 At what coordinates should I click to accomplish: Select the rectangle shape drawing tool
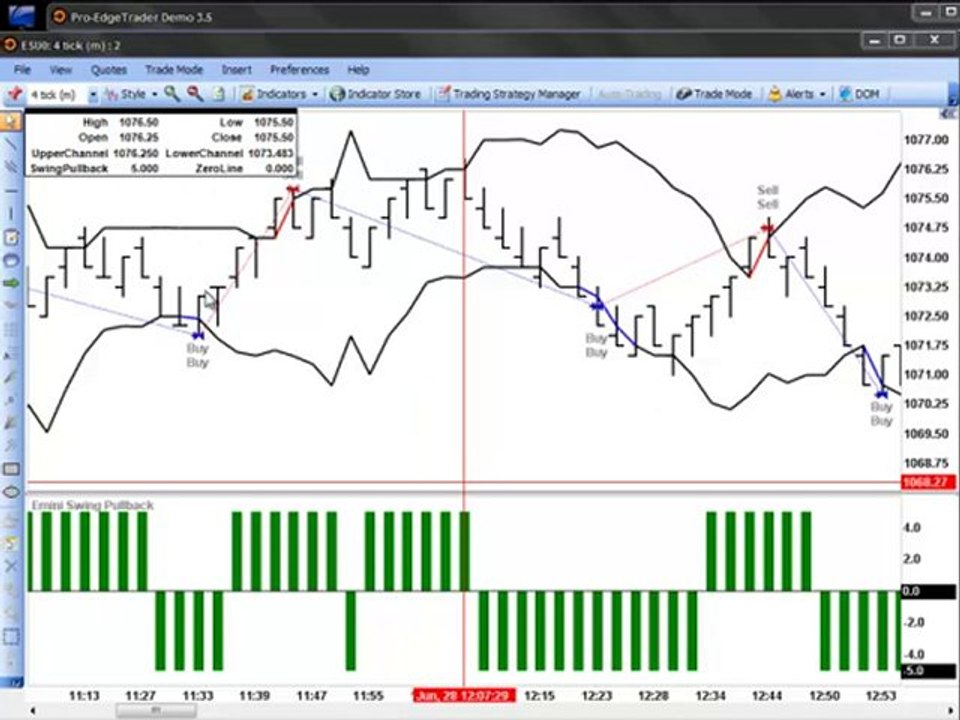coord(11,470)
